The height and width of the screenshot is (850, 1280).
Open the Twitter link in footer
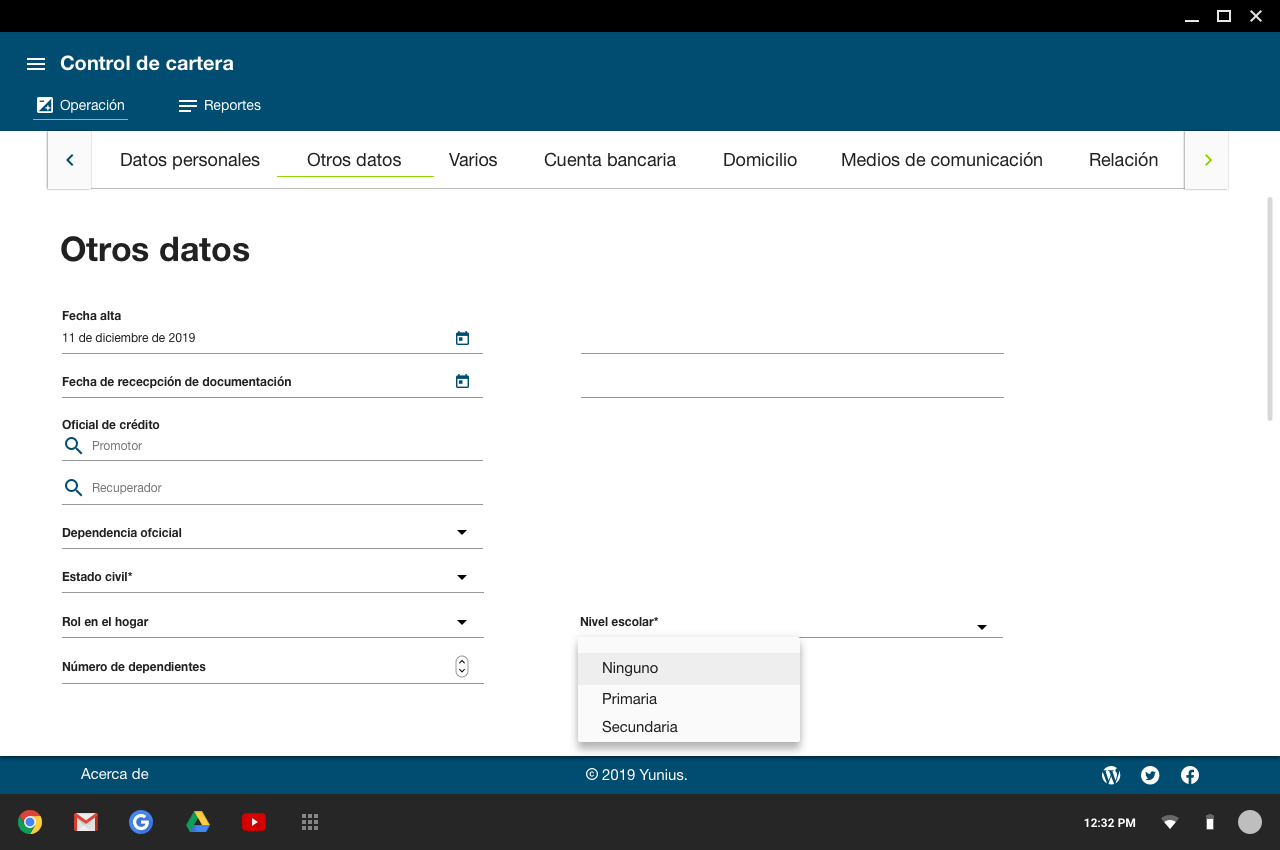pos(1150,775)
